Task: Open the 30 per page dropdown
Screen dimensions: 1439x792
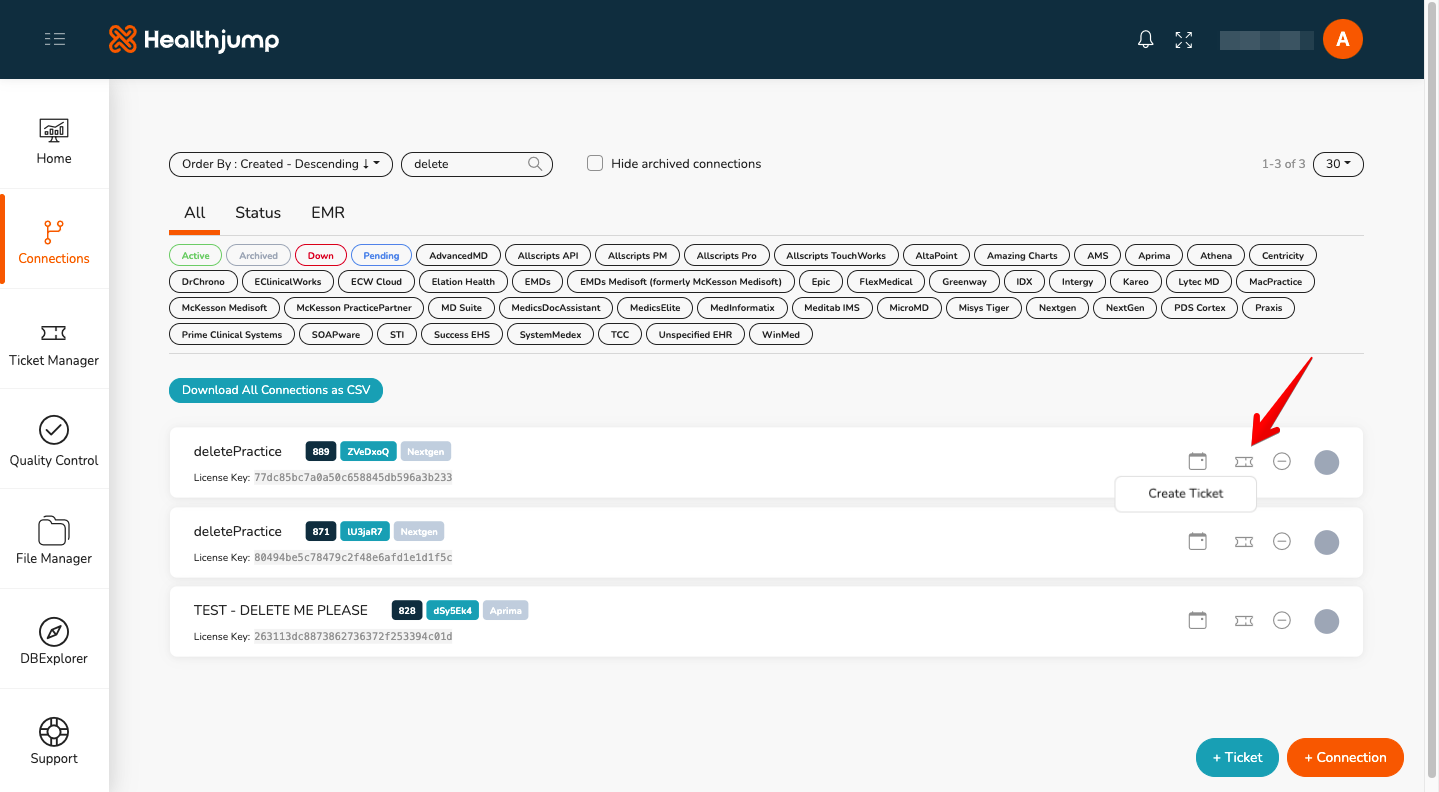Action: click(1338, 164)
